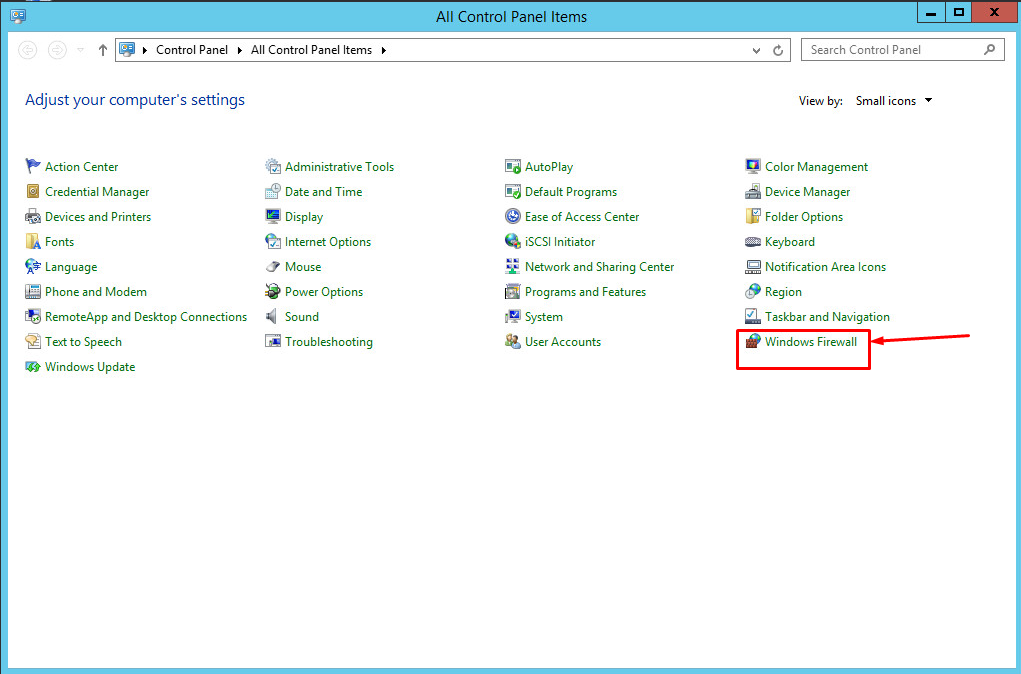Click the Text to Speech icon
Image resolution: width=1021 pixels, height=674 pixels.
tap(33, 341)
